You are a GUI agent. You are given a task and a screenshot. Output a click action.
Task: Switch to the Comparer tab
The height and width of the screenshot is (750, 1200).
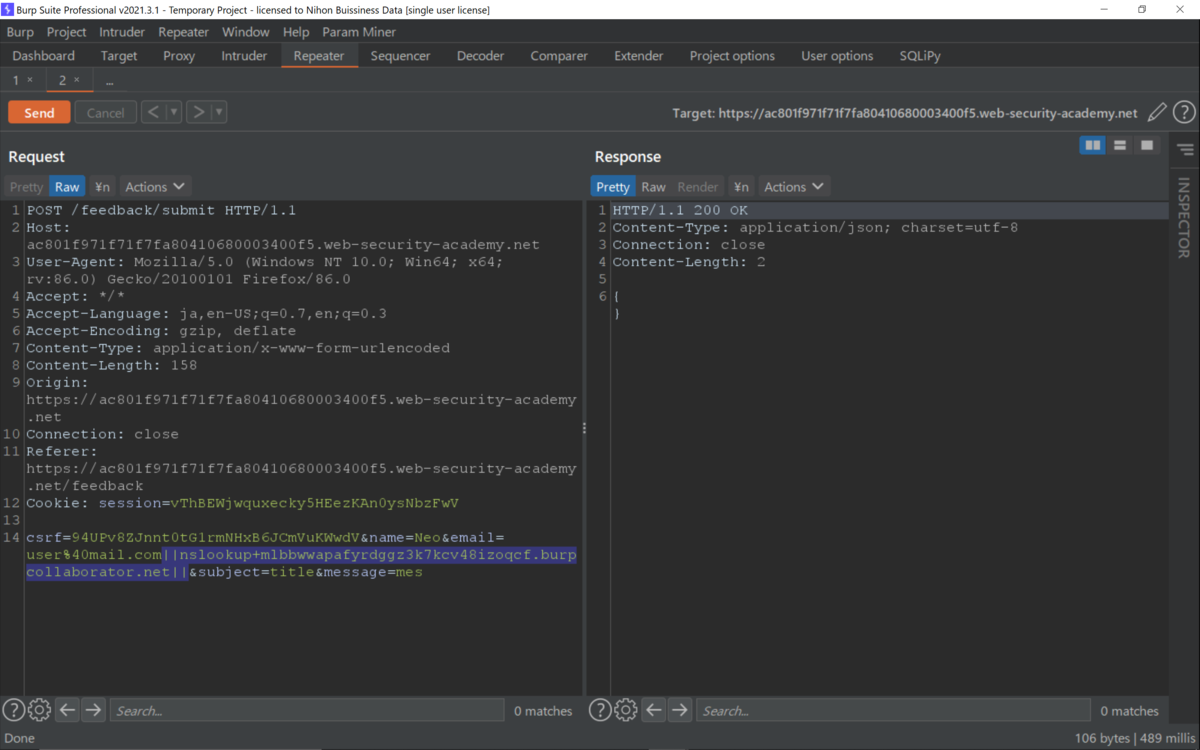[559, 56]
